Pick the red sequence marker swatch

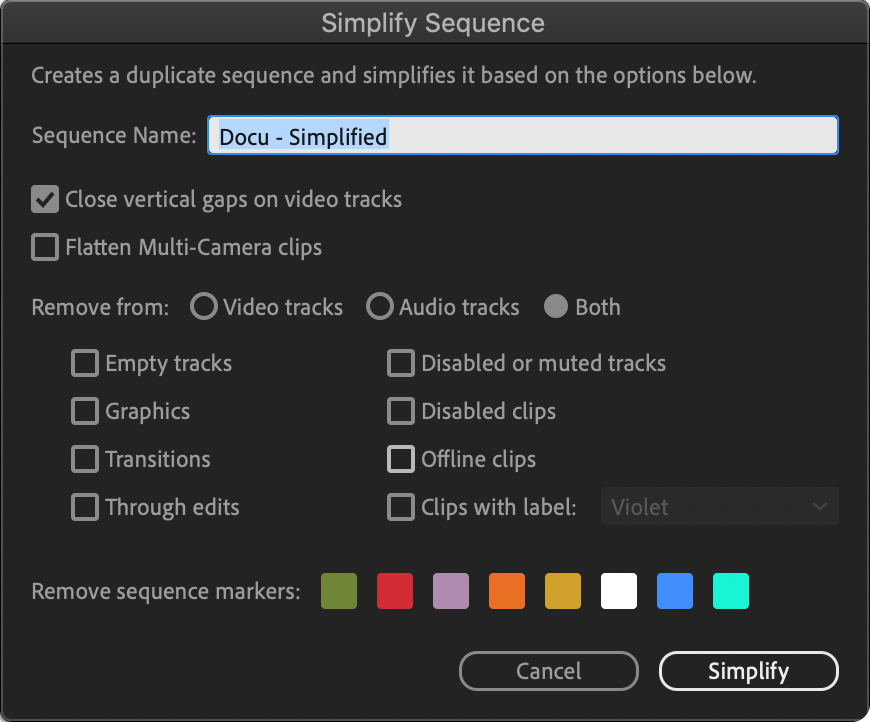tap(395, 591)
